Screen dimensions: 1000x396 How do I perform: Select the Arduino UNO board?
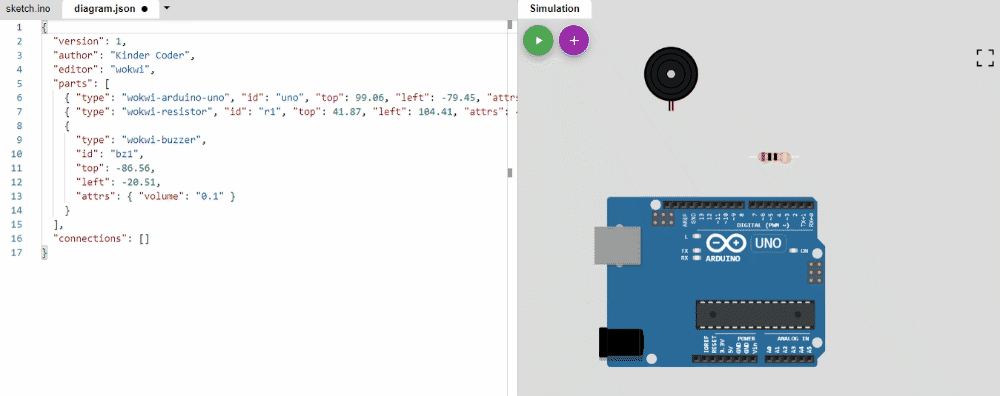pyautogui.click(x=710, y=282)
